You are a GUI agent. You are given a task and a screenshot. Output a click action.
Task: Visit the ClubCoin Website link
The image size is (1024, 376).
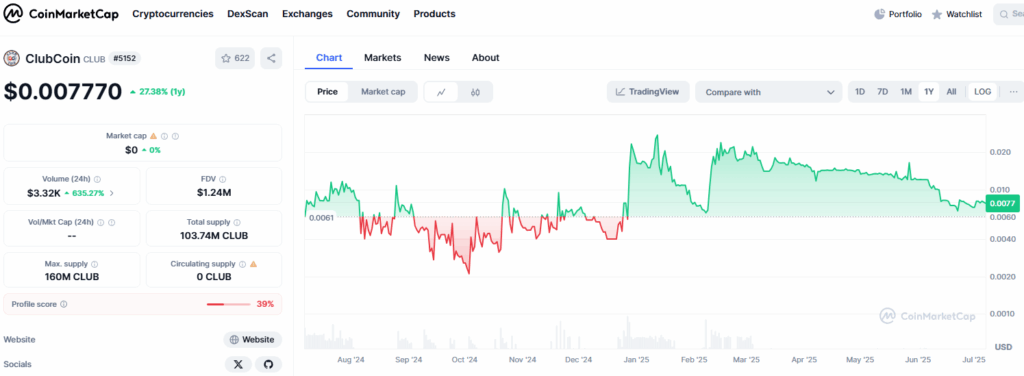coord(253,339)
